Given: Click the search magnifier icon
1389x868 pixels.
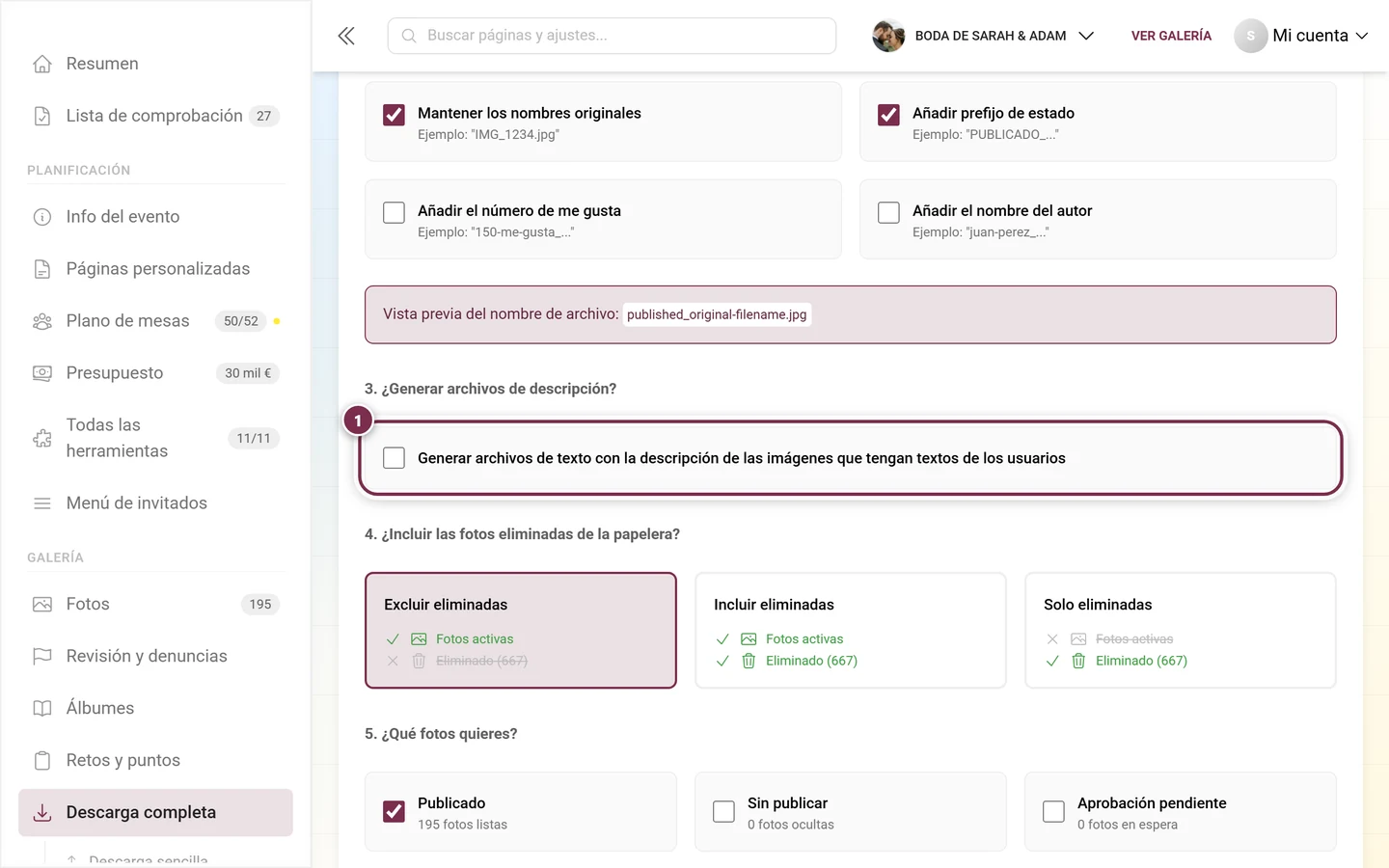Looking at the screenshot, I should click(x=409, y=36).
